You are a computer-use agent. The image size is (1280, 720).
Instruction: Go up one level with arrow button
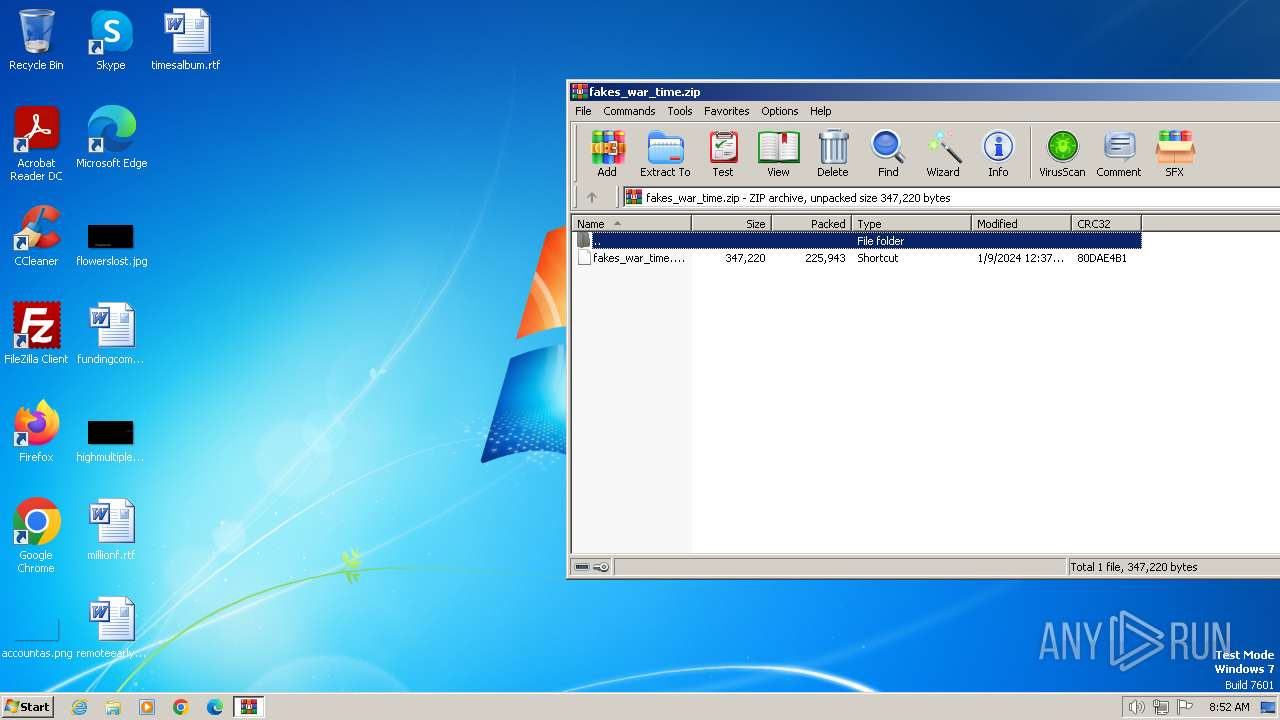[x=592, y=198]
